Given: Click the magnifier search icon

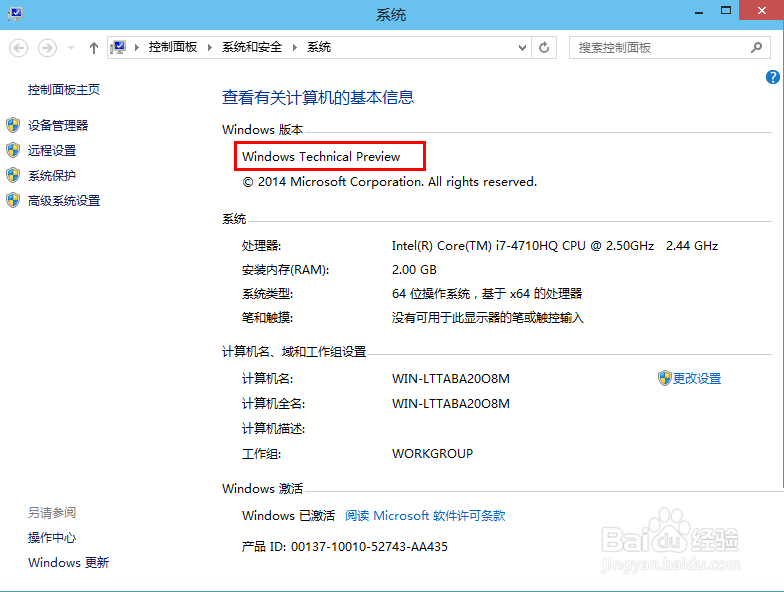Looking at the screenshot, I should pyautogui.click(x=756, y=48).
